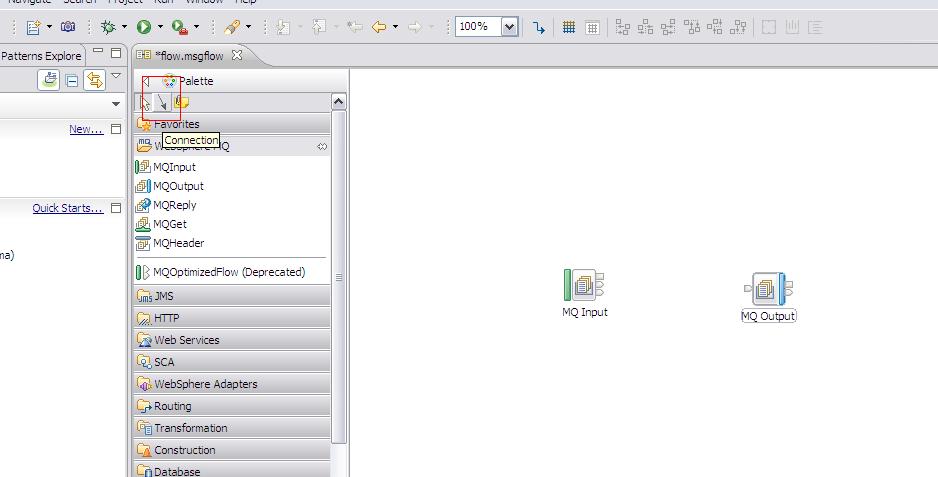Toggle the blue grid display icon
Viewport: 938px width, 477px height.
(569, 27)
